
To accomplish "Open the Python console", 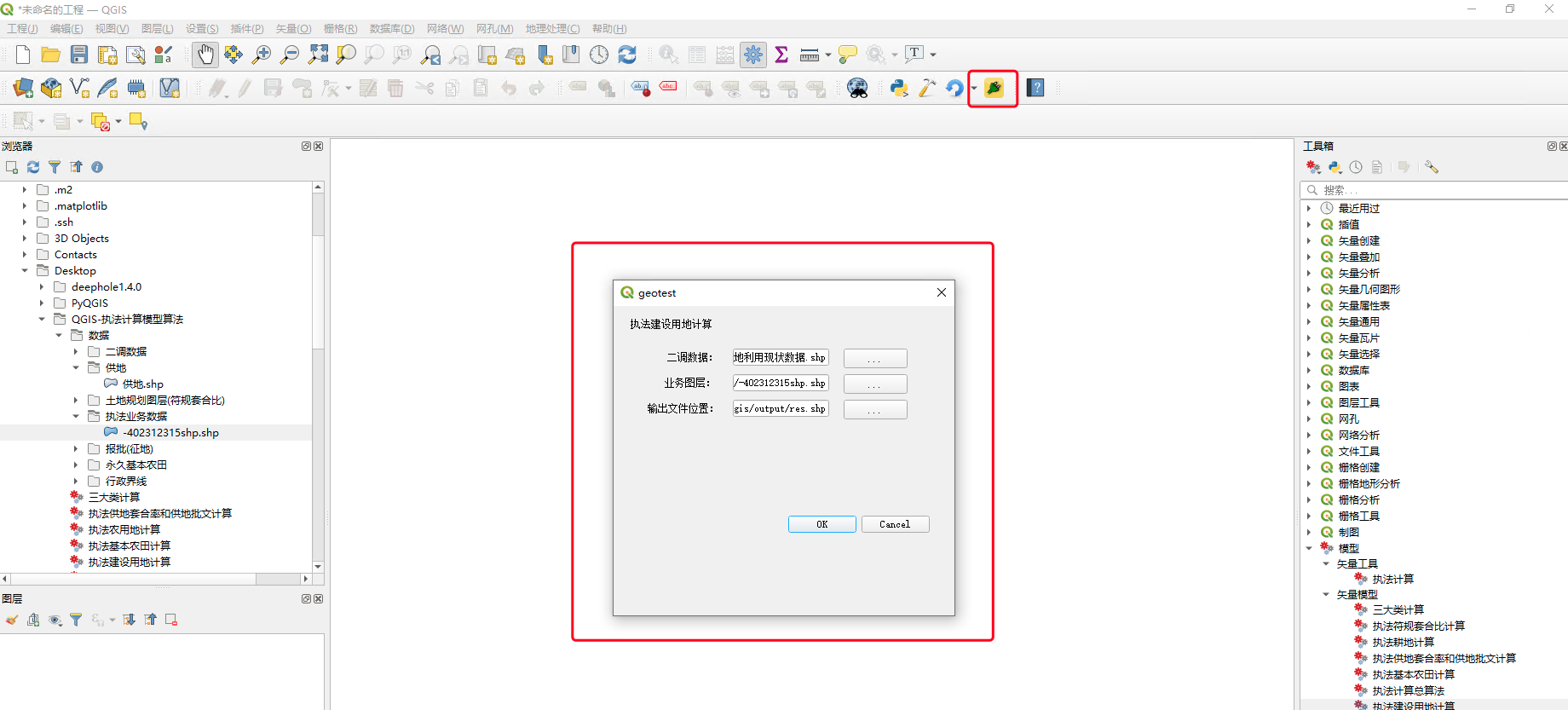I will point(899,88).
